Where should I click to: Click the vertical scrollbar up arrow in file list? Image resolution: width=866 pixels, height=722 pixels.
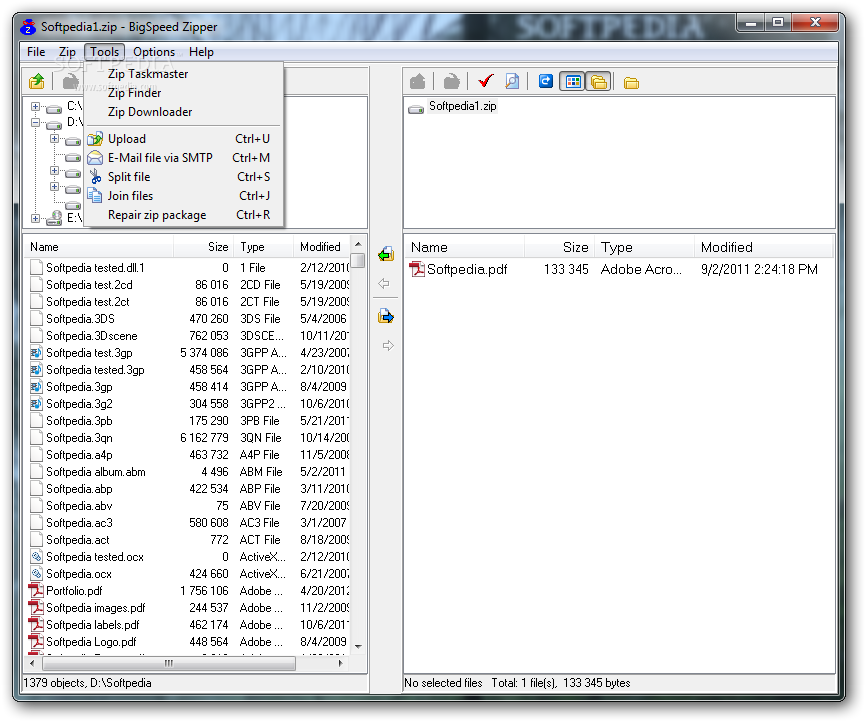point(358,244)
